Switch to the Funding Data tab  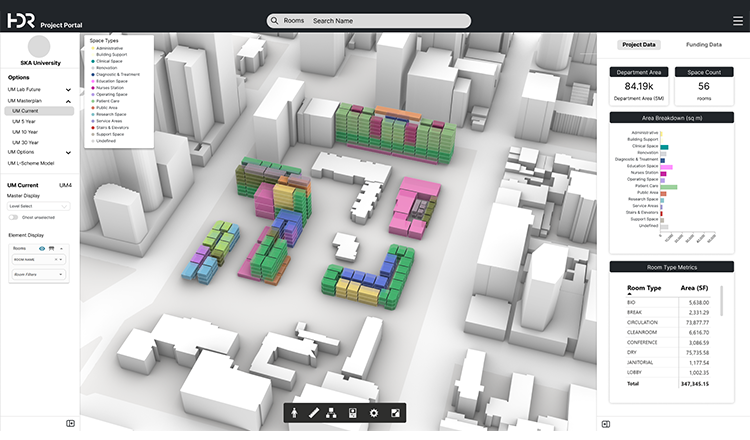tap(705, 45)
